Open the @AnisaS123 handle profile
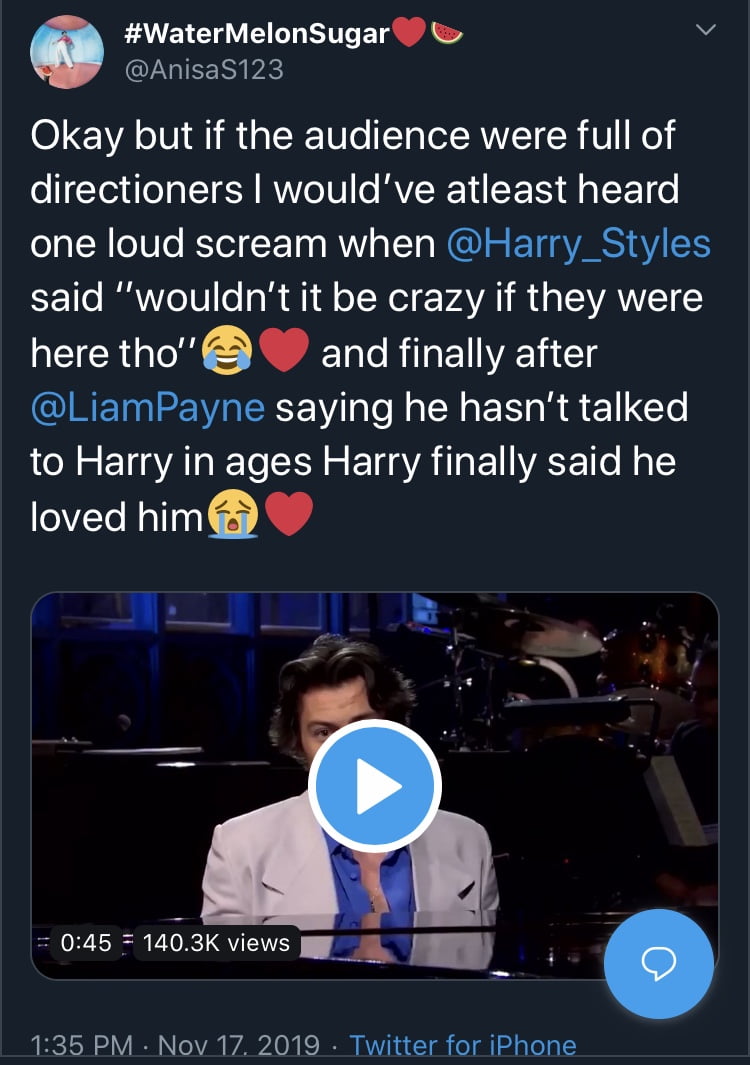750x1065 pixels. [x=203, y=69]
